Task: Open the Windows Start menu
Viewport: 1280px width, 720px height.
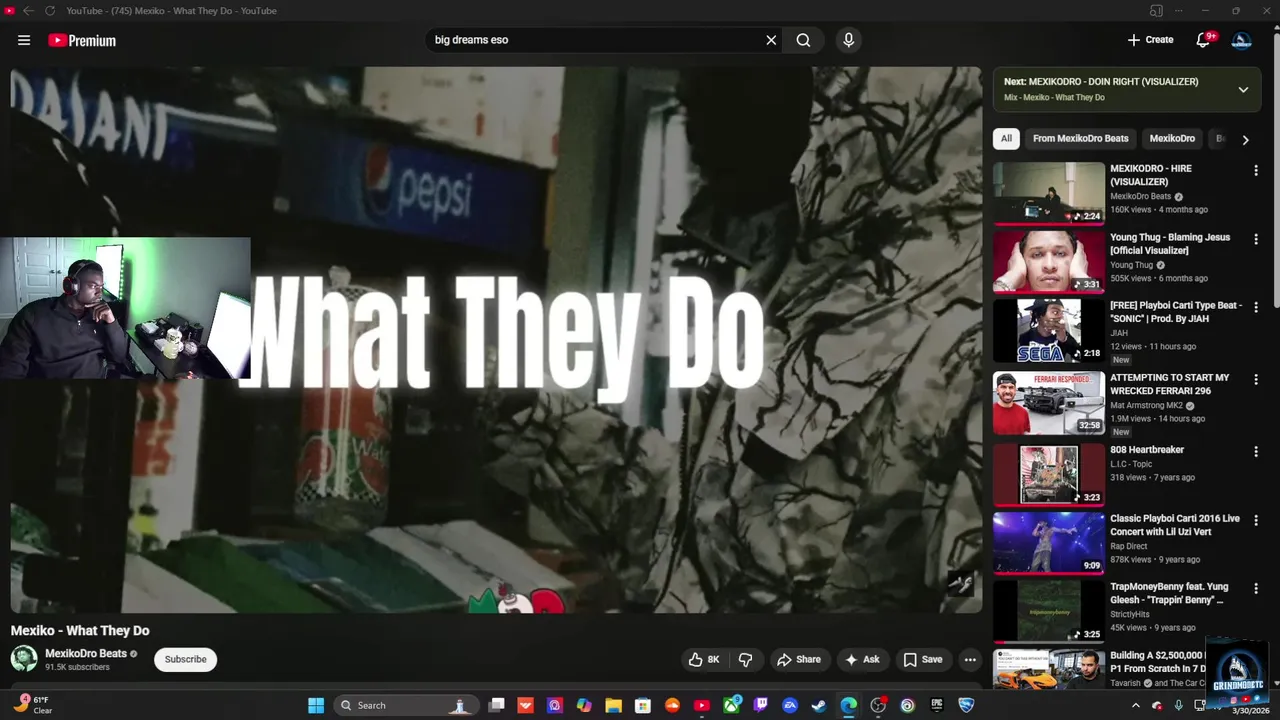Action: pyautogui.click(x=316, y=705)
